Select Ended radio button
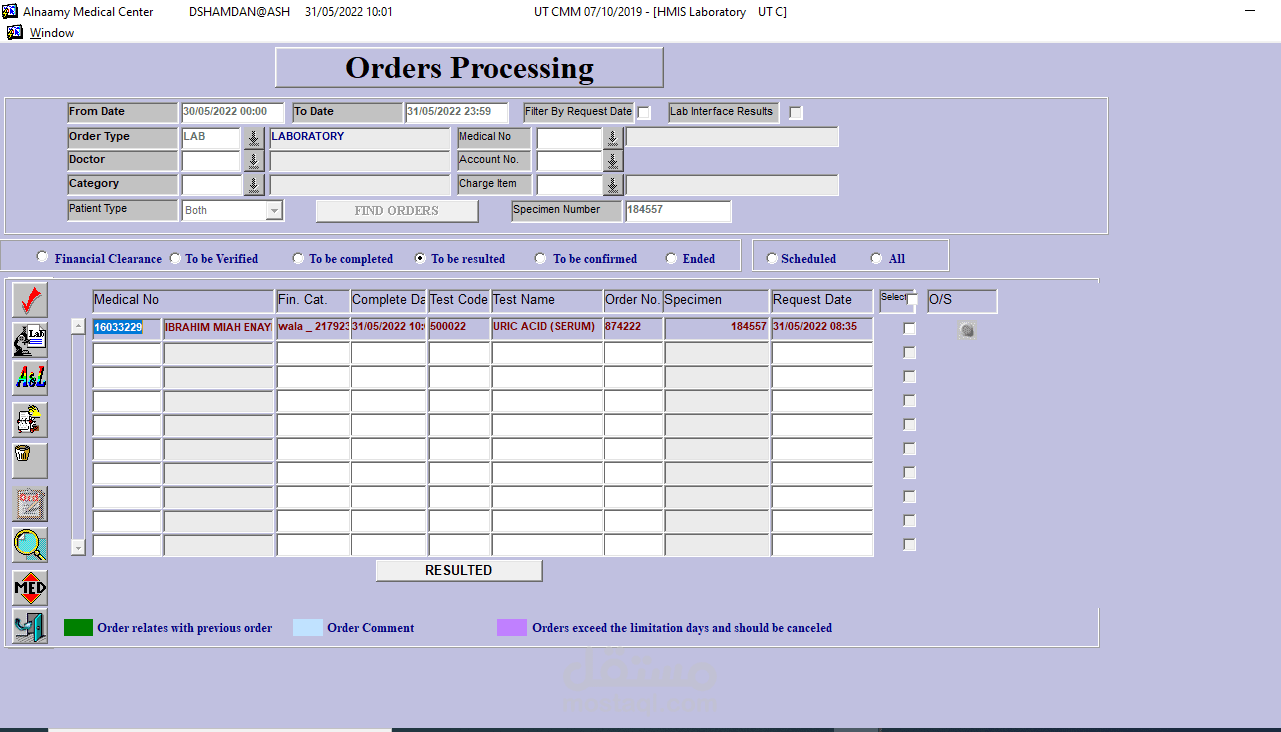 pyautogui.click(x=671, y=258)
